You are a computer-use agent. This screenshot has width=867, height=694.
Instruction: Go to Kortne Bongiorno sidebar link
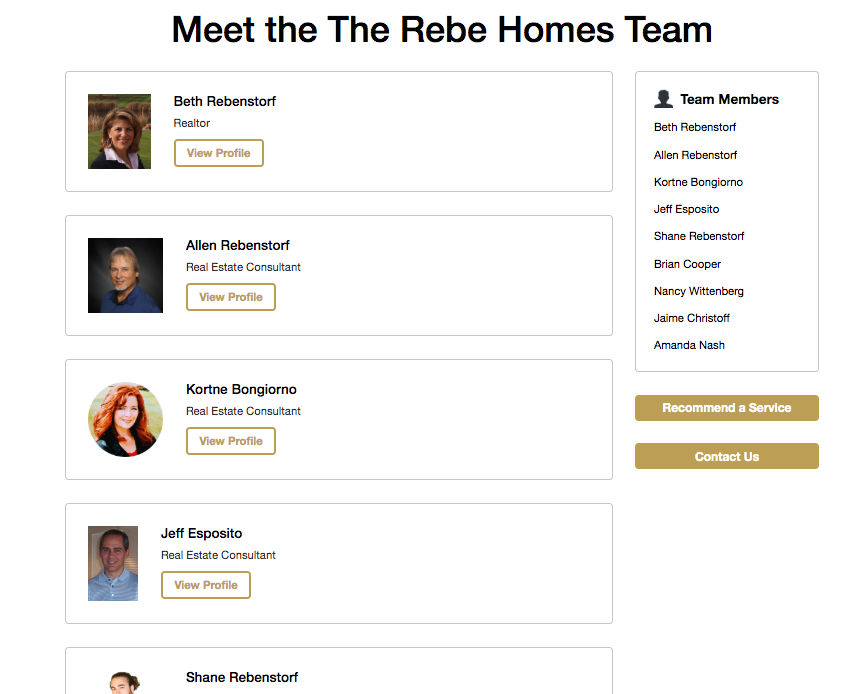pyautogui.click(x=698, y=182)
